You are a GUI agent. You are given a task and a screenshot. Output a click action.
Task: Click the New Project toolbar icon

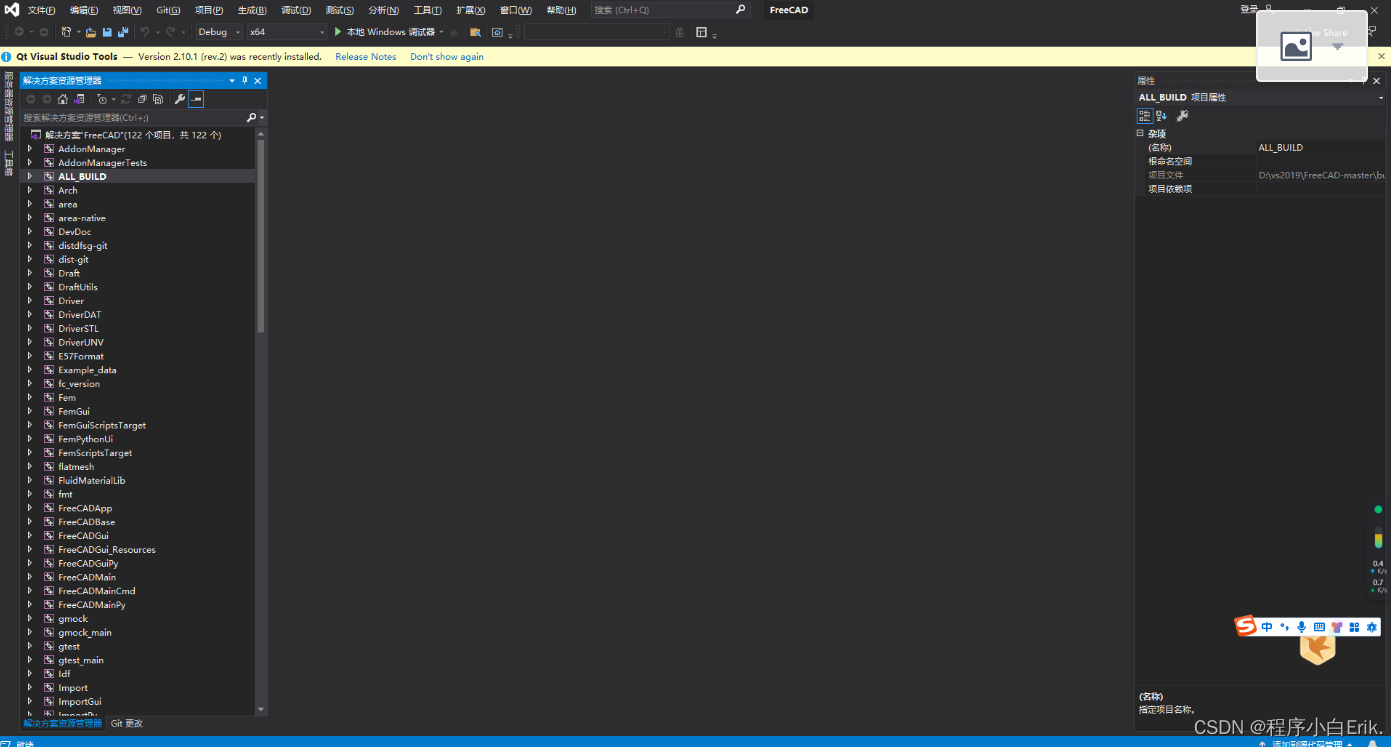click(67, 32)
